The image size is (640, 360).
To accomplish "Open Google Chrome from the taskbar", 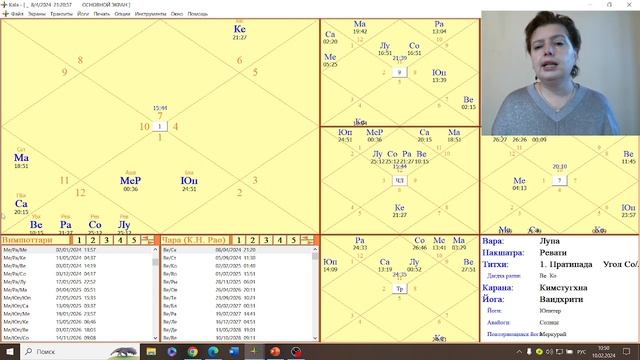I will [193, 351].
